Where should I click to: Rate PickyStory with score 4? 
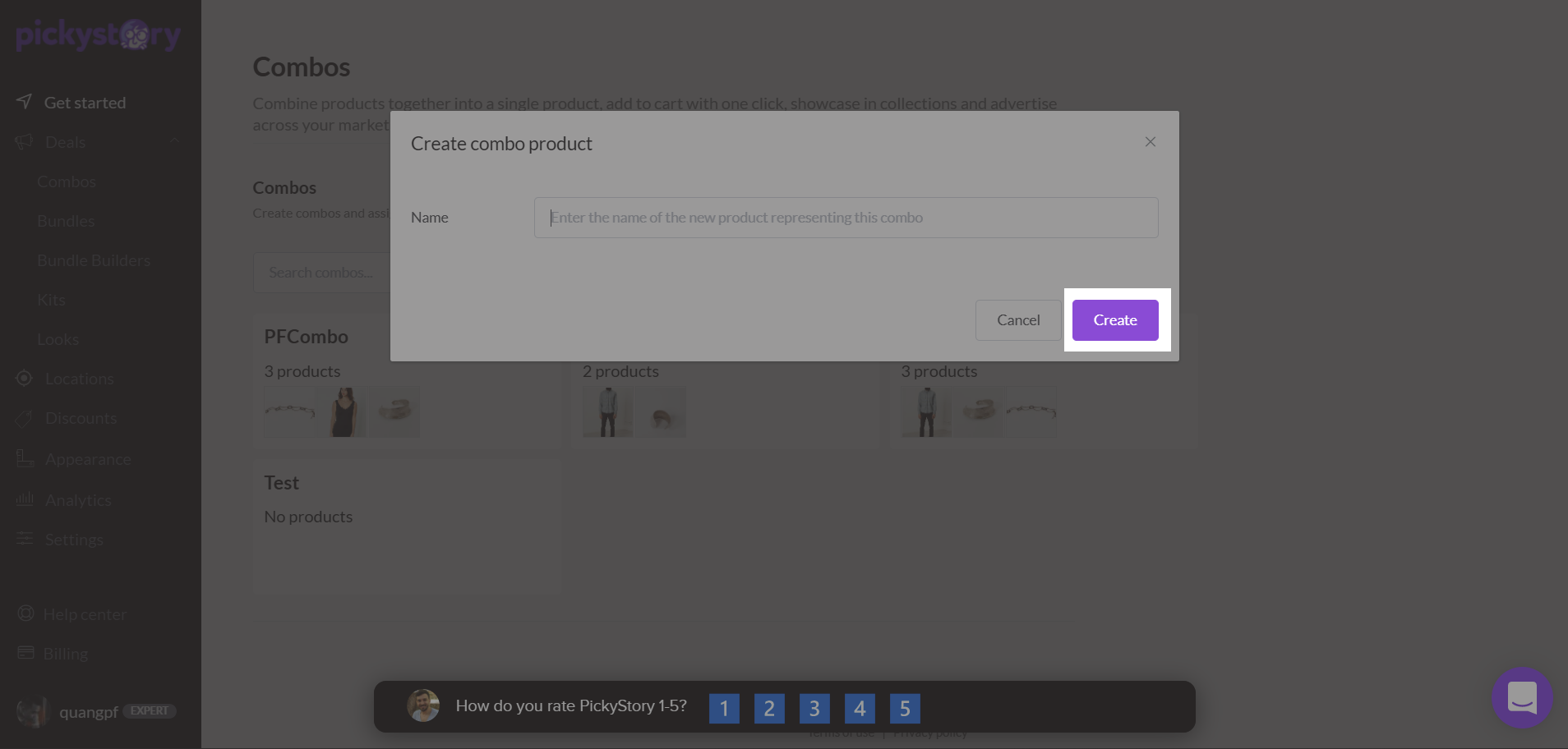(860, 708)
